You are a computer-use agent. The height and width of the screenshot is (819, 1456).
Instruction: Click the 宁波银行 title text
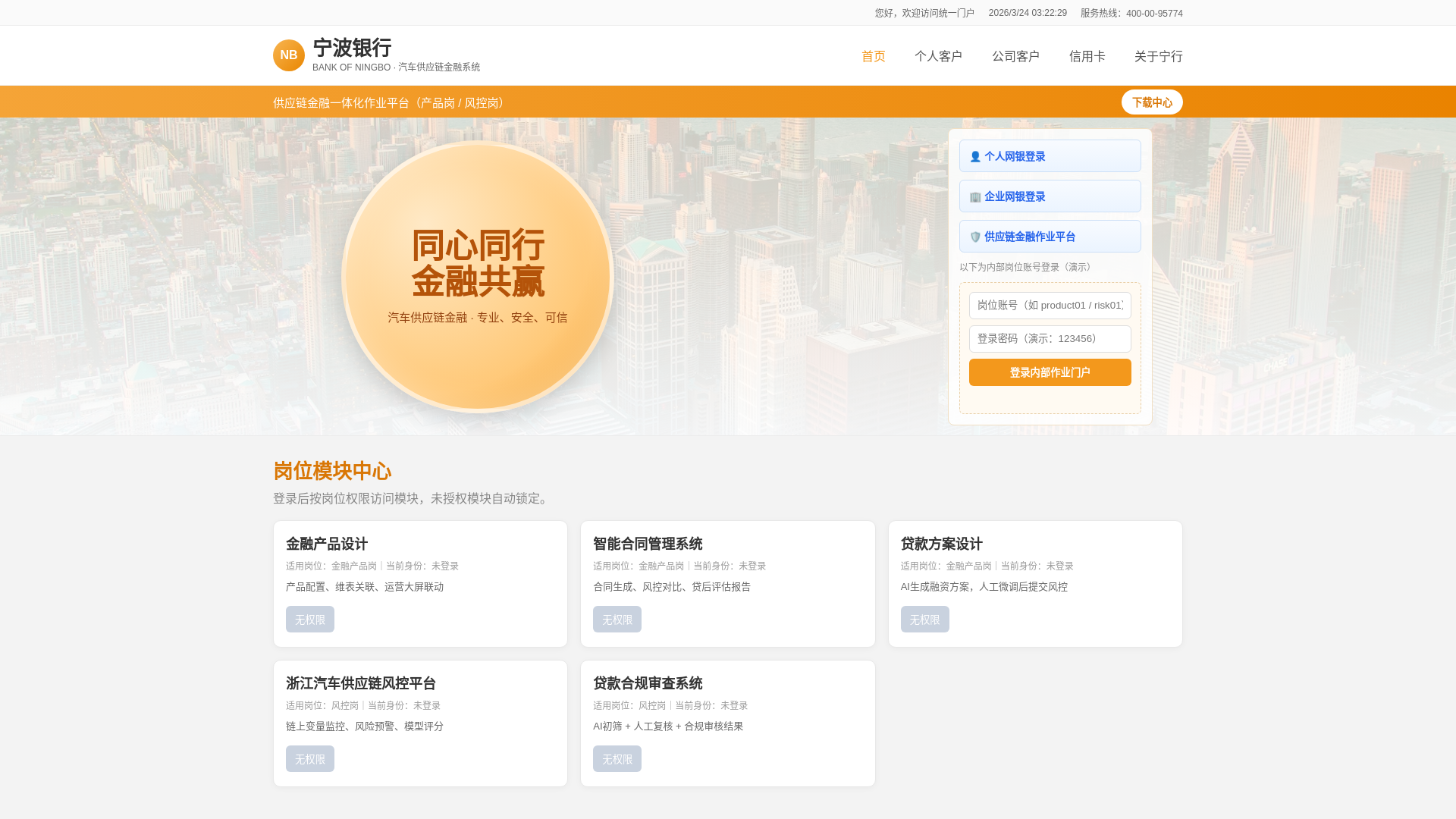tap(352, 48)
